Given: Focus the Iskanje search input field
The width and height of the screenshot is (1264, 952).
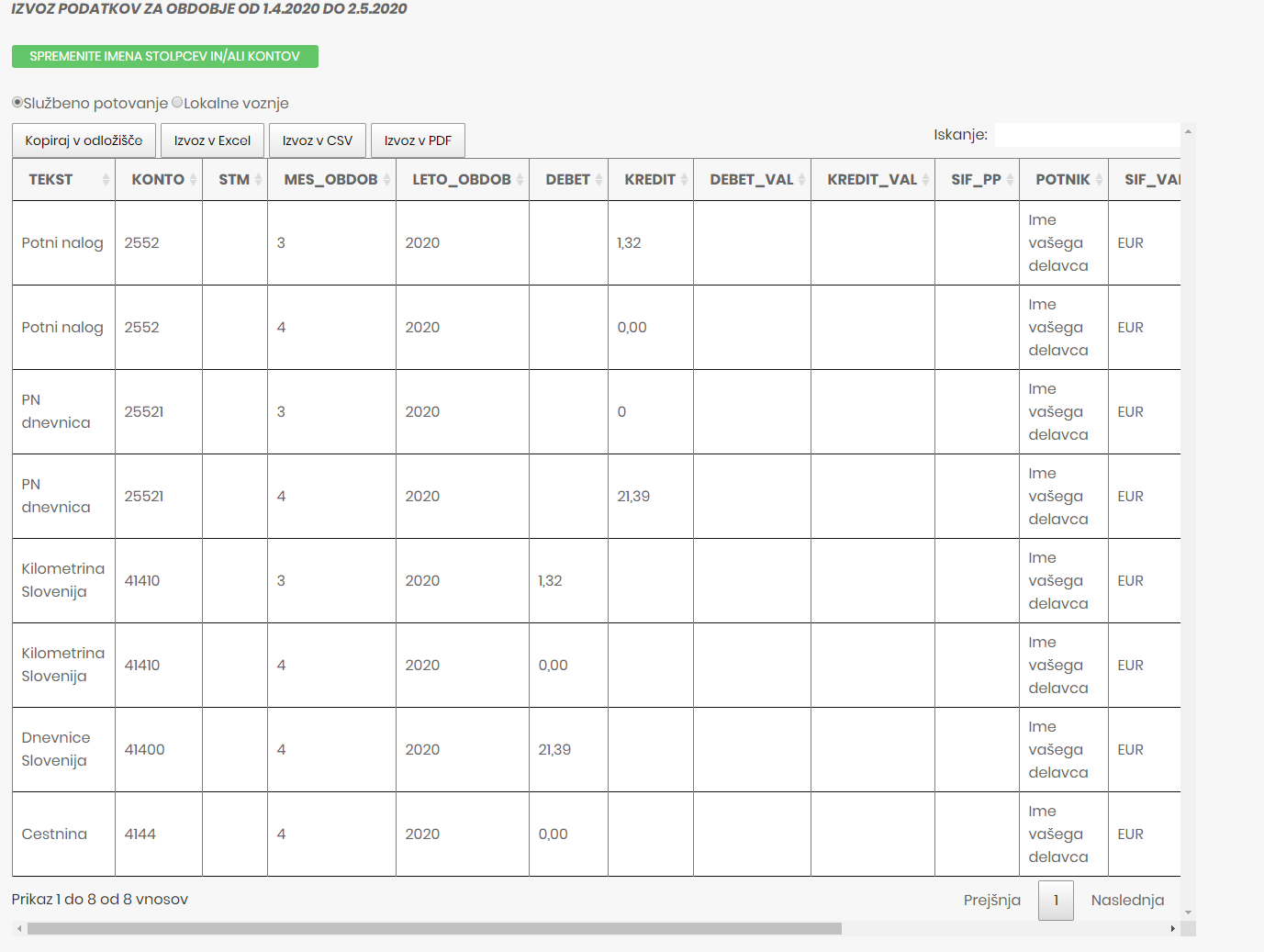Looking at the screenshot, I should click(x=1087, y=135).
